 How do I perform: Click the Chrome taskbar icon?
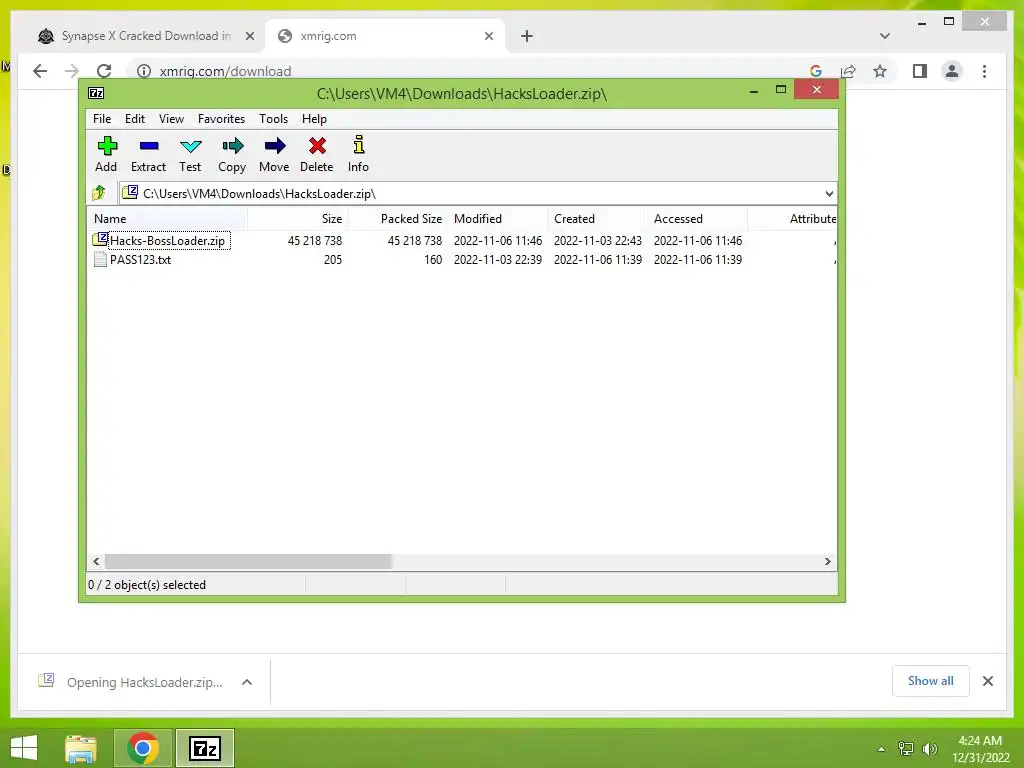click(142, 748)
